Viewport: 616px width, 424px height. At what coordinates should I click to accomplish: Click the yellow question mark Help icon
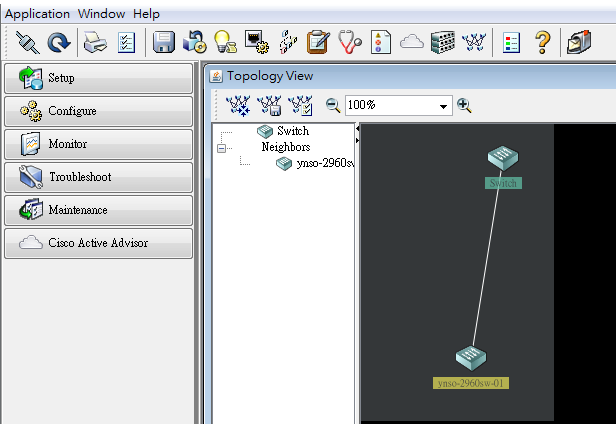pyautogui.click(x=543, y=42)
